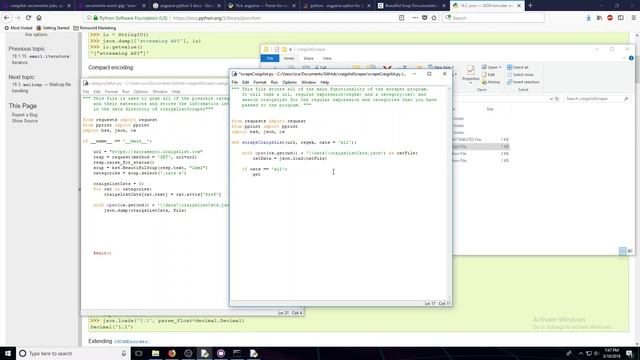Click the microphone in taskbar search
The height and width of the screenshot is (360, 640).
pos(124,353)
